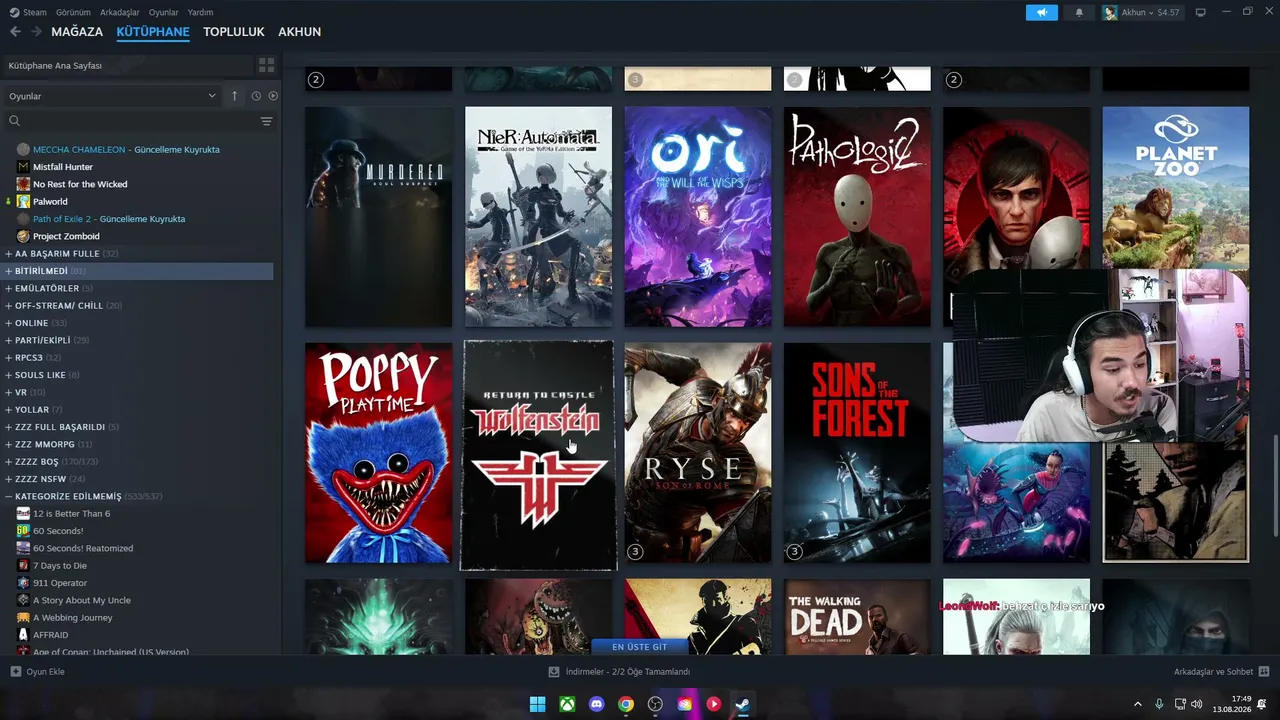The width and height of the screenshot is (1280, 720).
Task: Sort the game list with the up-arrow button
Action: click(235, 96)
